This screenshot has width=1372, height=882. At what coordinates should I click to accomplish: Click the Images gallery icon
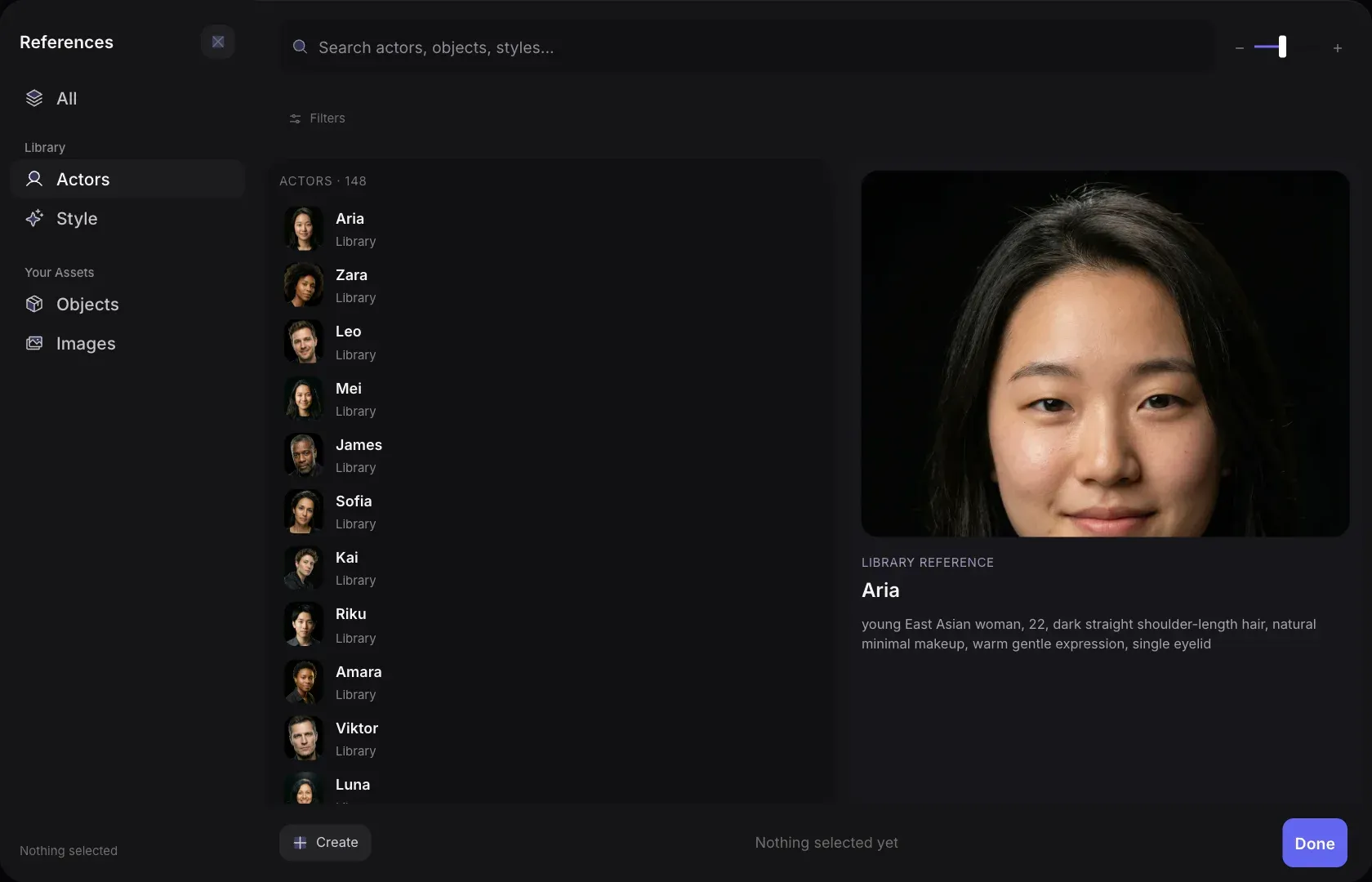pos(34,343)
